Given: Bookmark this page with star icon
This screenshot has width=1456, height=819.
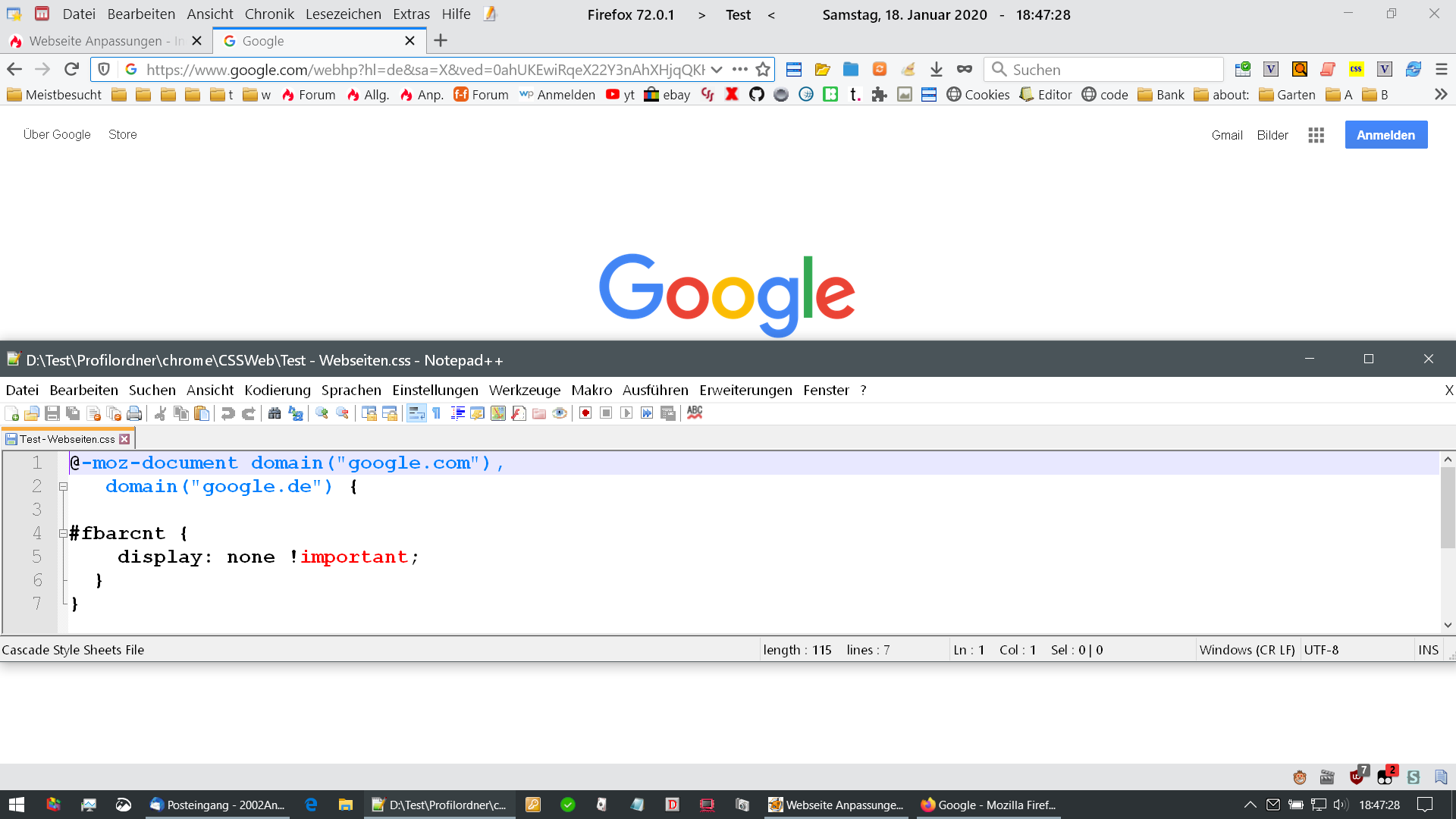Looking at the screenshot, I should click(x=763, y=70).
